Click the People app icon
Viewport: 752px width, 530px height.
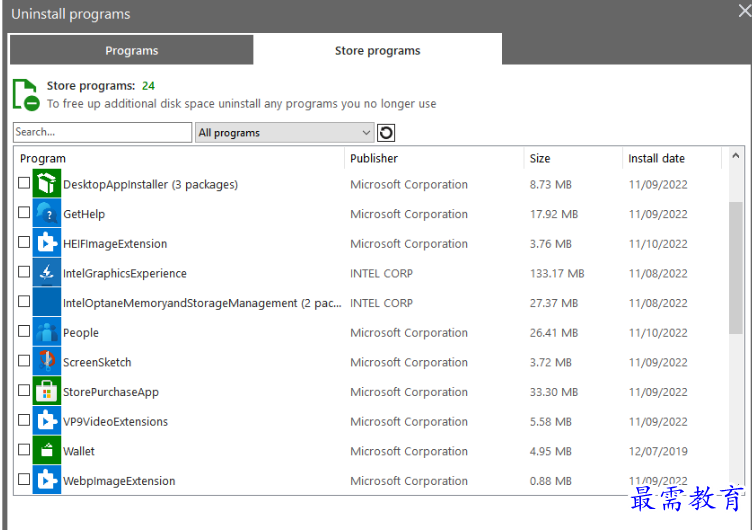tap(47, 332)
